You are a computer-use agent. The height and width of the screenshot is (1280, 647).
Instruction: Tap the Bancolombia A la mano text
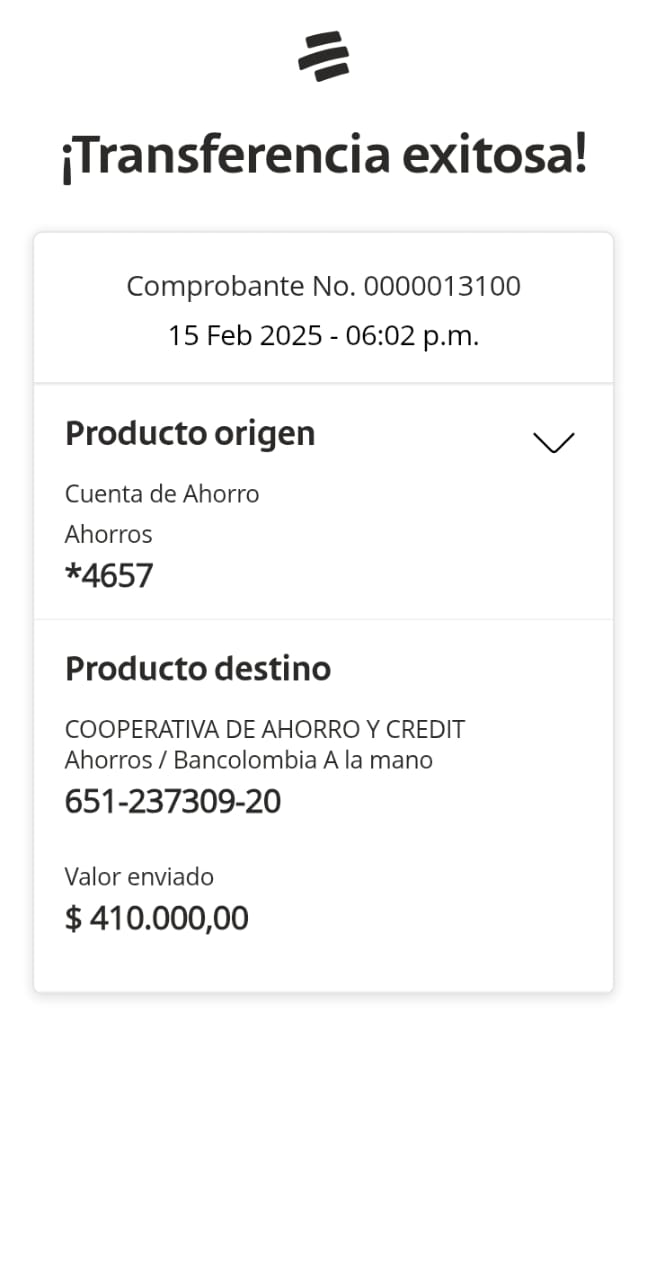point(303,760)
